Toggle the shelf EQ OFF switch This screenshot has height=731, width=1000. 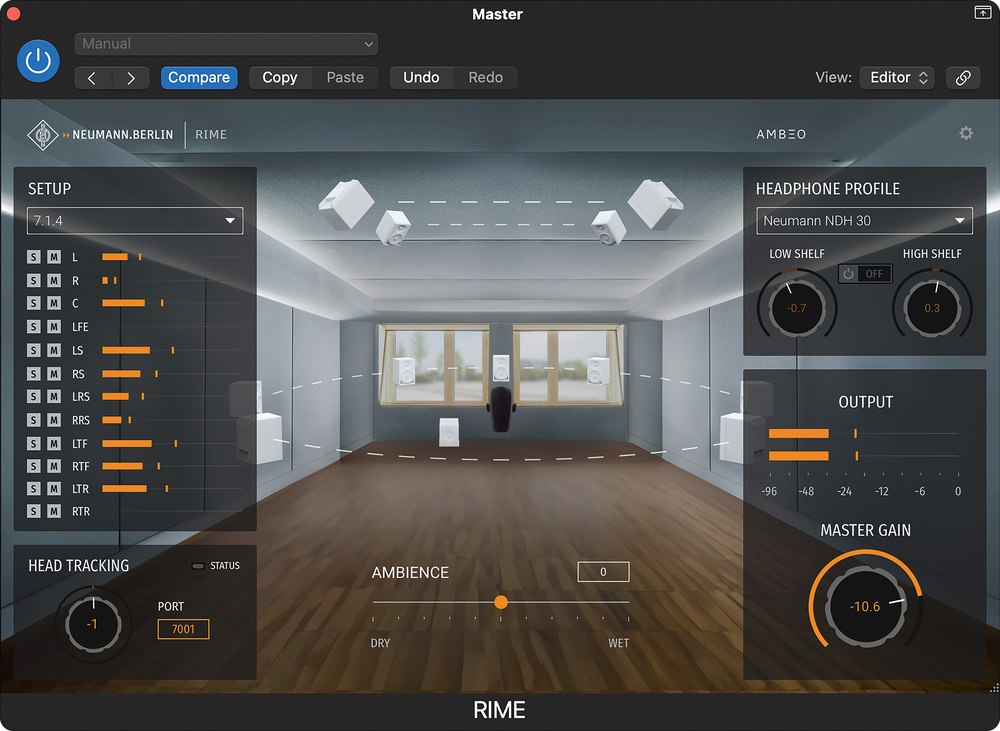pos(864,273)
